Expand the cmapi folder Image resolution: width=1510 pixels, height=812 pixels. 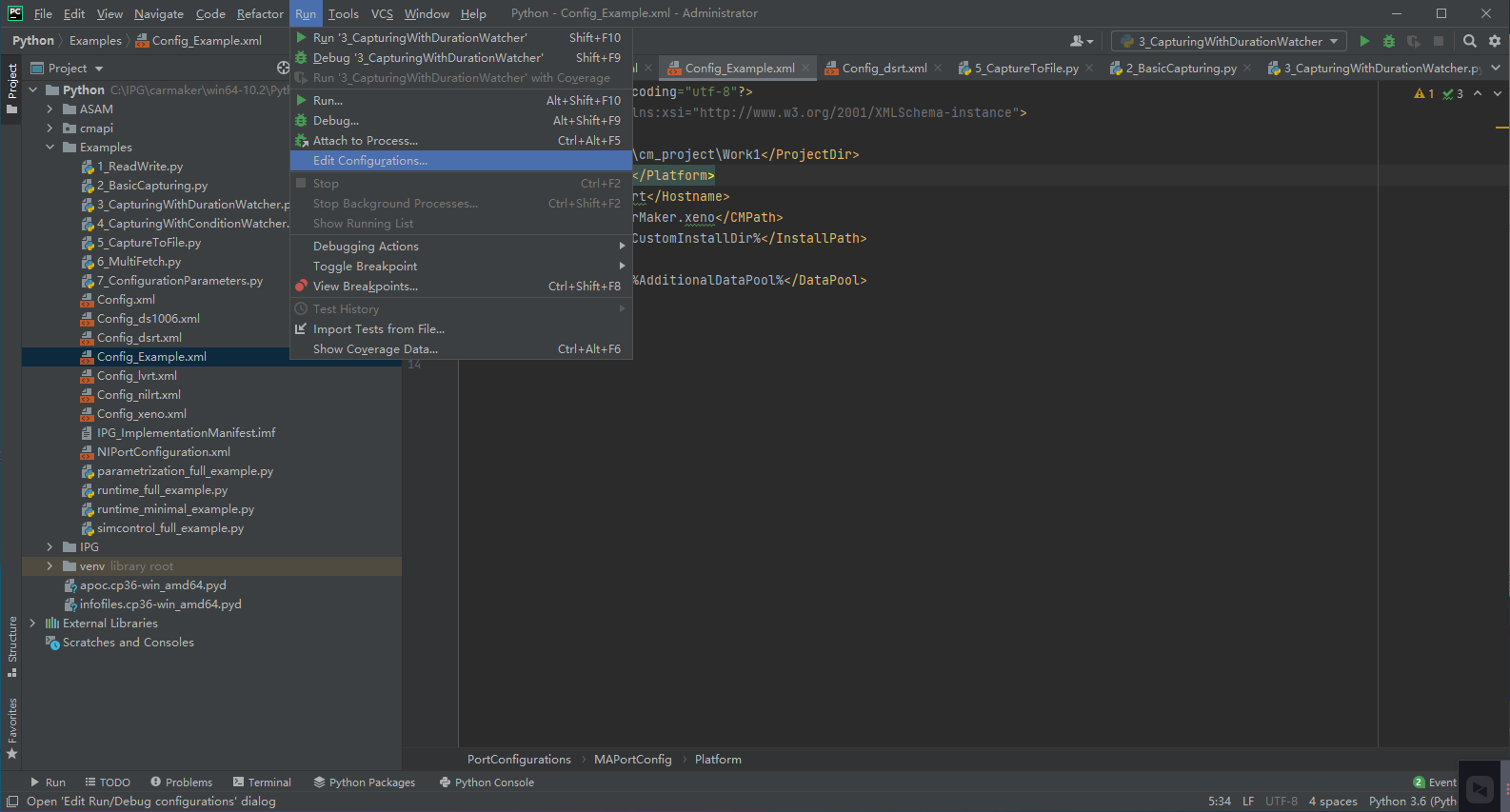(50, 129)
